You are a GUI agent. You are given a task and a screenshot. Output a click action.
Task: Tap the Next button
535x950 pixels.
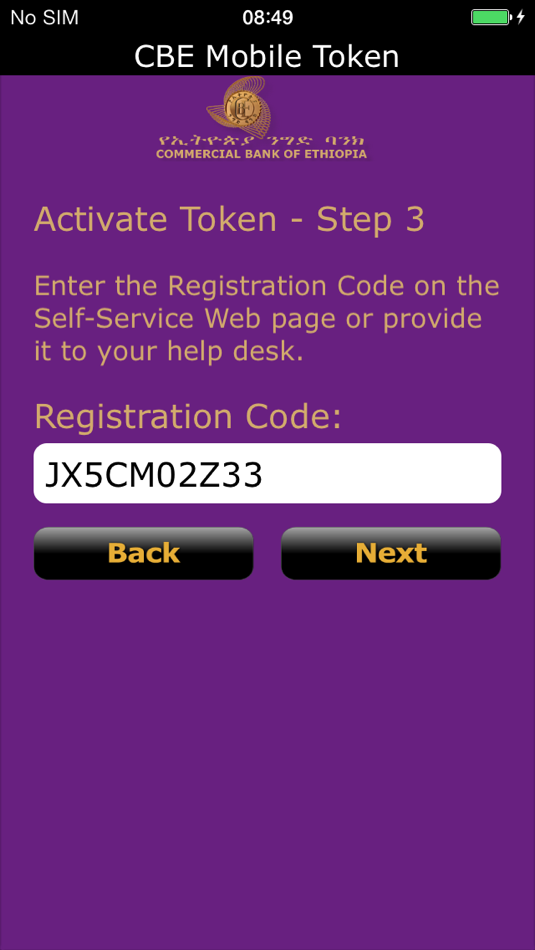click(391, 553)
